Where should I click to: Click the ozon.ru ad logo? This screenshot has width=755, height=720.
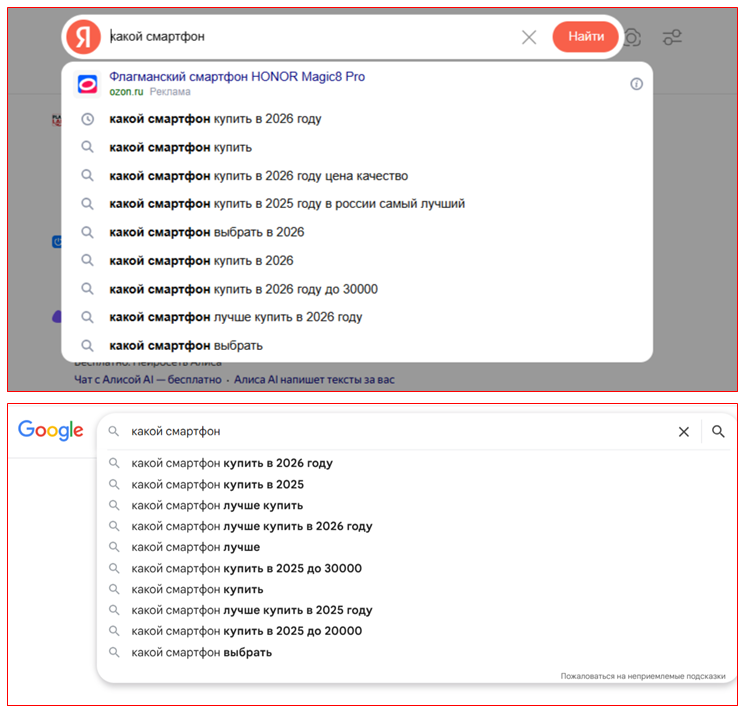tap(88, 84)
